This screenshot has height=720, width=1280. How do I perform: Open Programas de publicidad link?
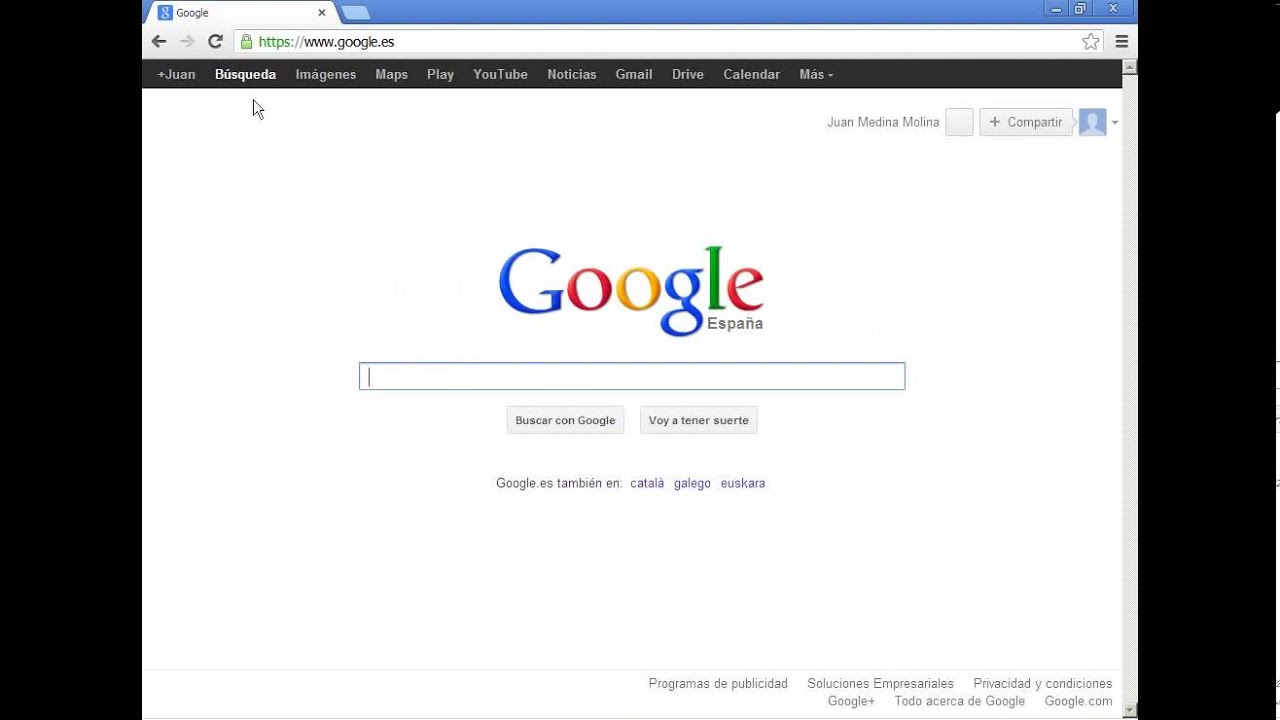pyautogui.click(x=718, y=684)
